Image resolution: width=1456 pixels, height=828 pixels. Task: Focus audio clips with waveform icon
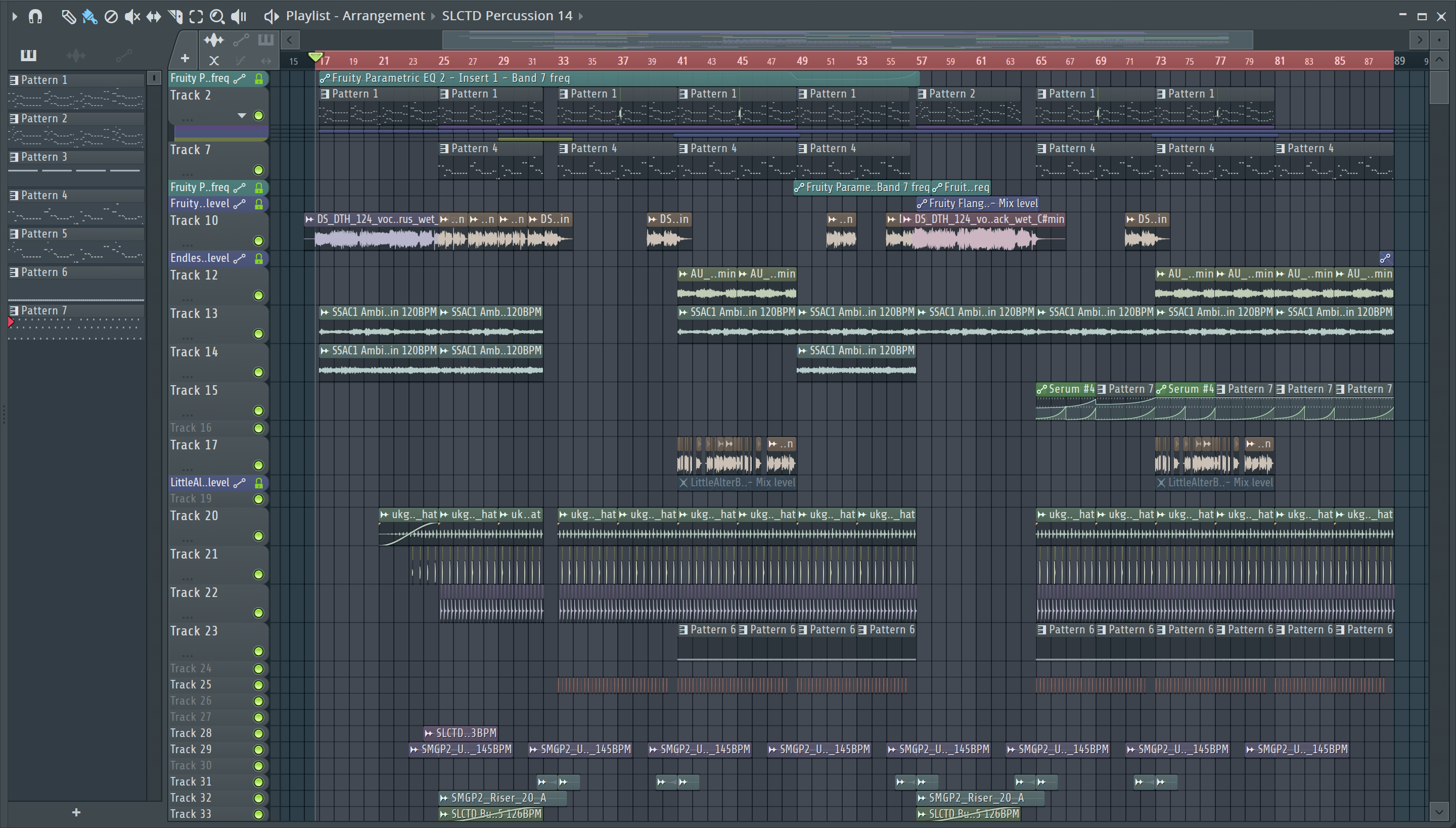coord(214,40)
